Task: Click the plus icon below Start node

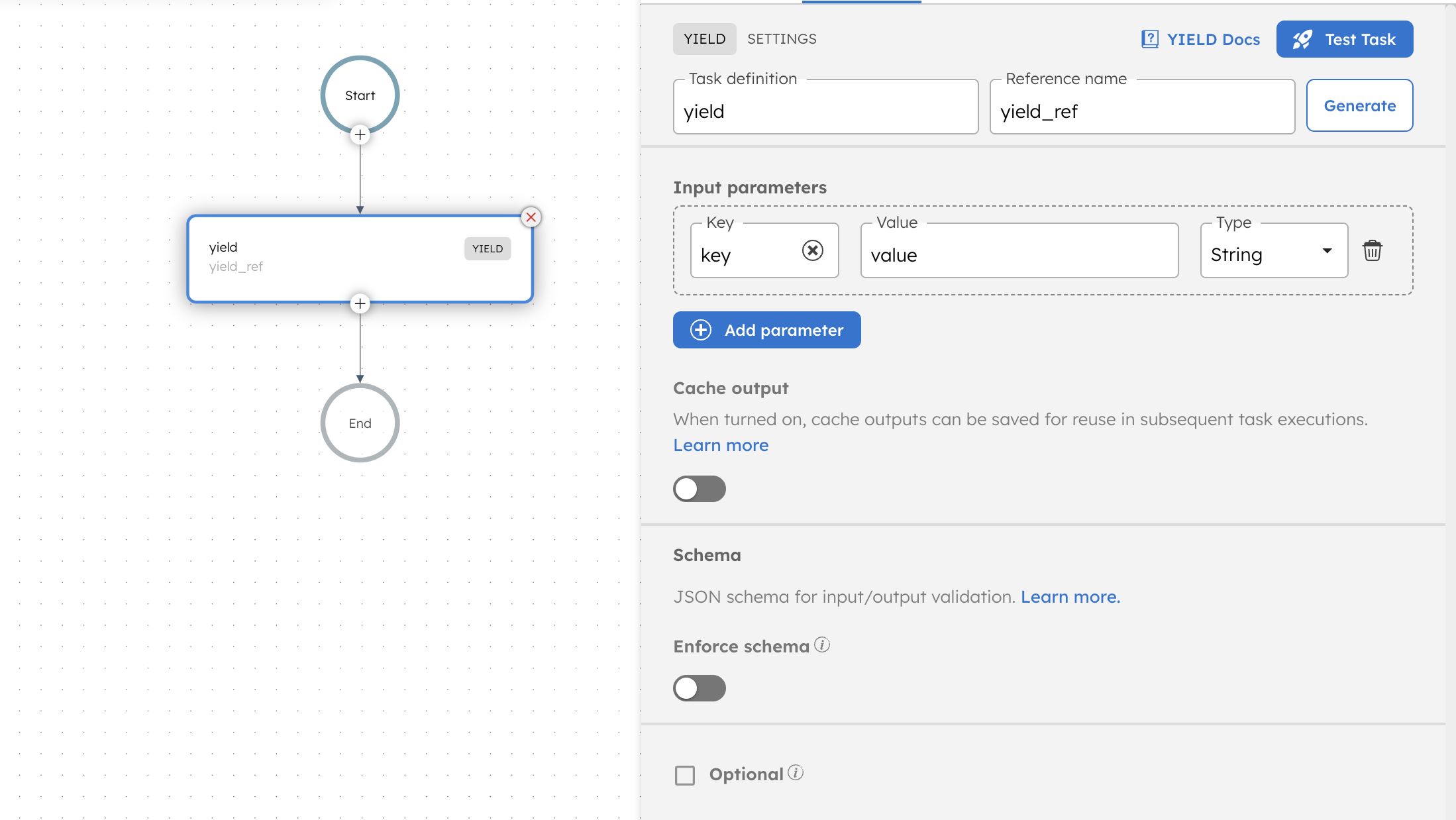Action: tap(360, 135)
